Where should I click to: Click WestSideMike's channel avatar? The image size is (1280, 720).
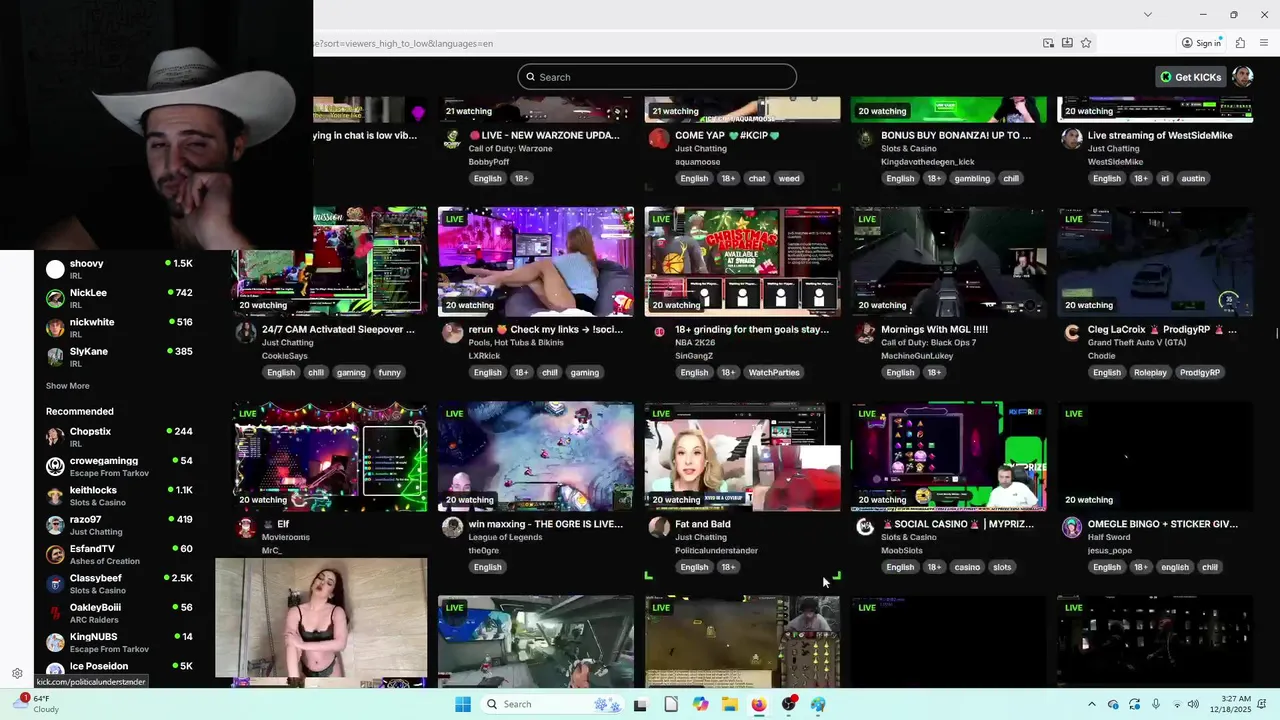point(1072,139)
